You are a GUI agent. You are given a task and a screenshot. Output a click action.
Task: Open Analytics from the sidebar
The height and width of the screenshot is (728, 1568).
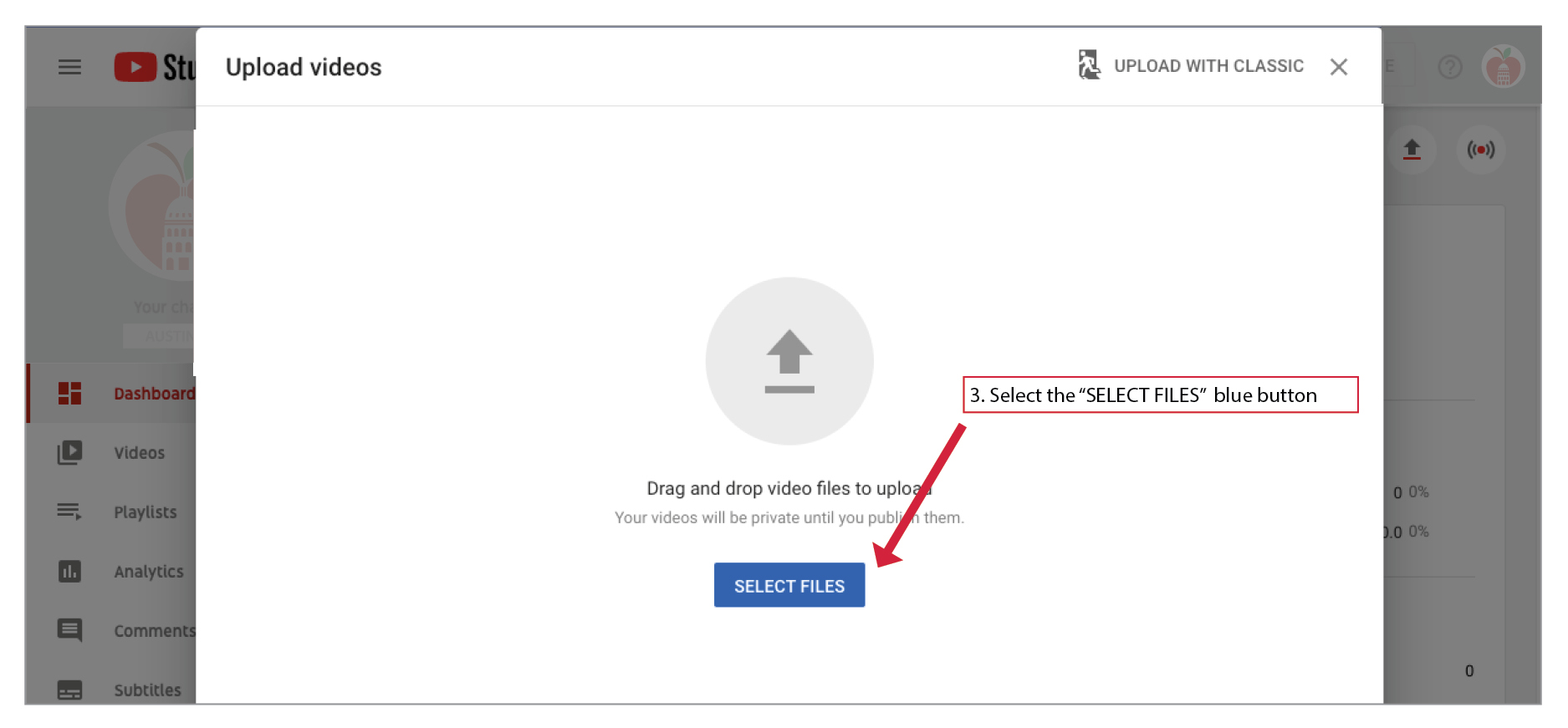[149, 572]
